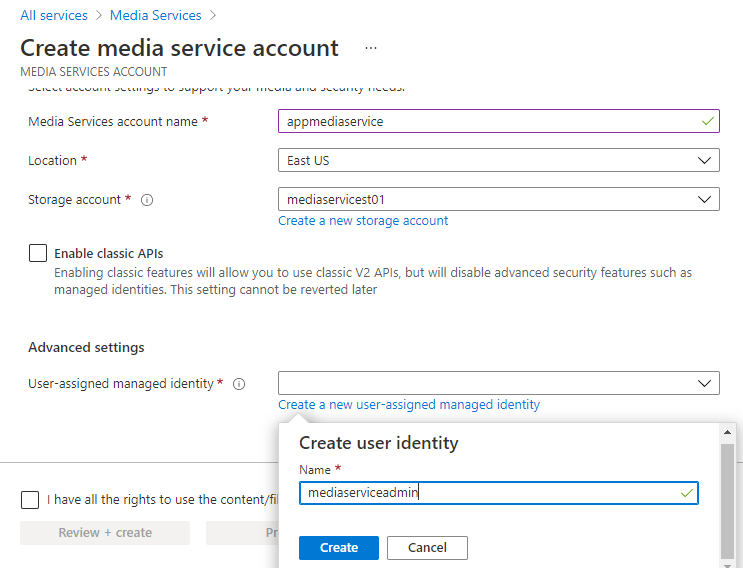The width and height of the screenshot is (743, 568).
Task: Enable the classic APIs checkbox
Action: [38, 254]
